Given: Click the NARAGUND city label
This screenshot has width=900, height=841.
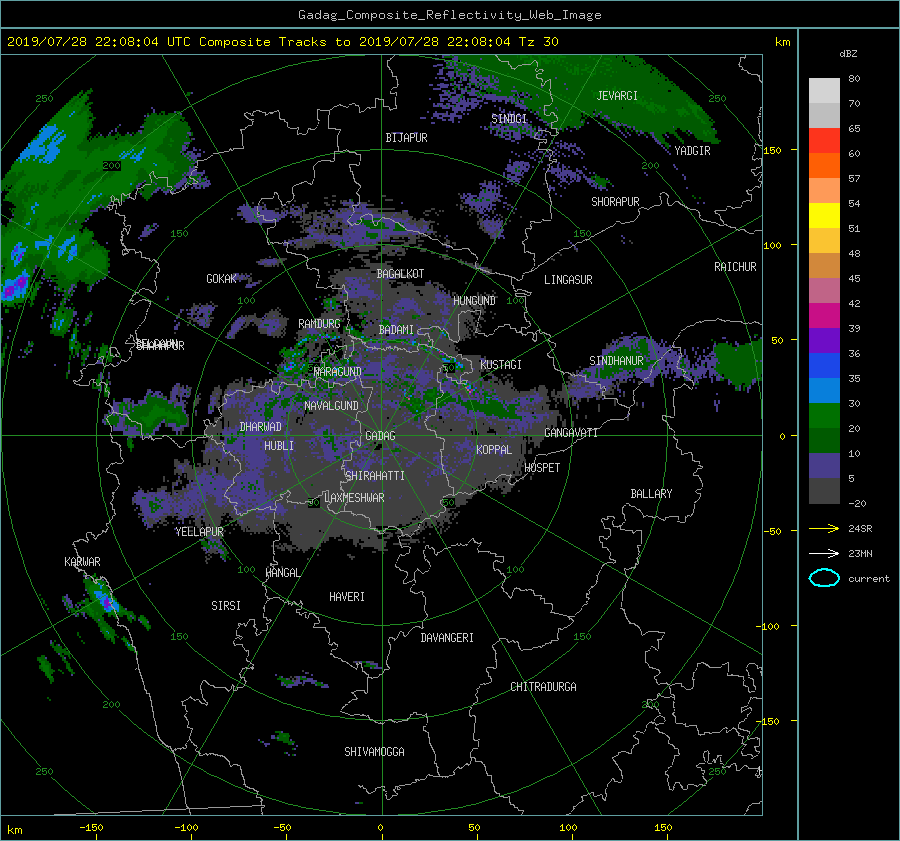Looking at the screenshot, I should tap(338, 372).
